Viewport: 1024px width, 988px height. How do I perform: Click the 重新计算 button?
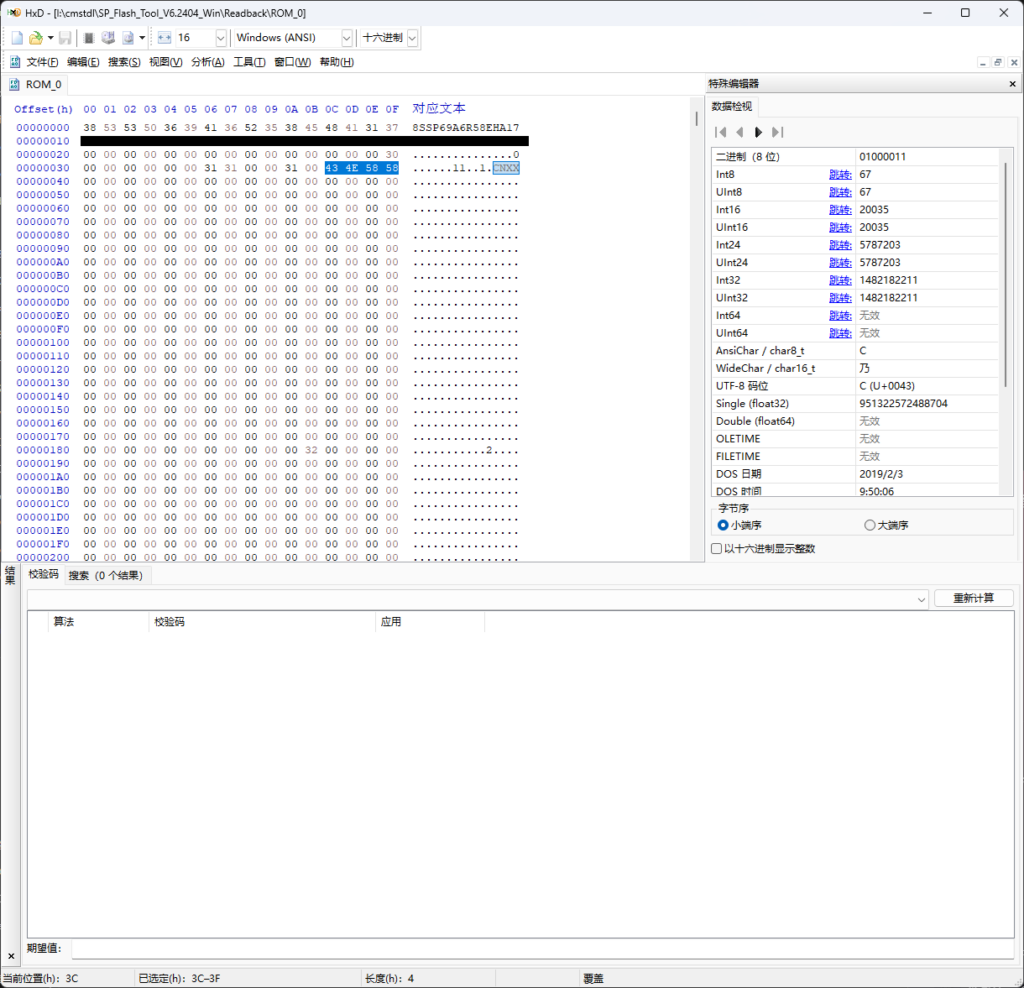tap(973, 598)
